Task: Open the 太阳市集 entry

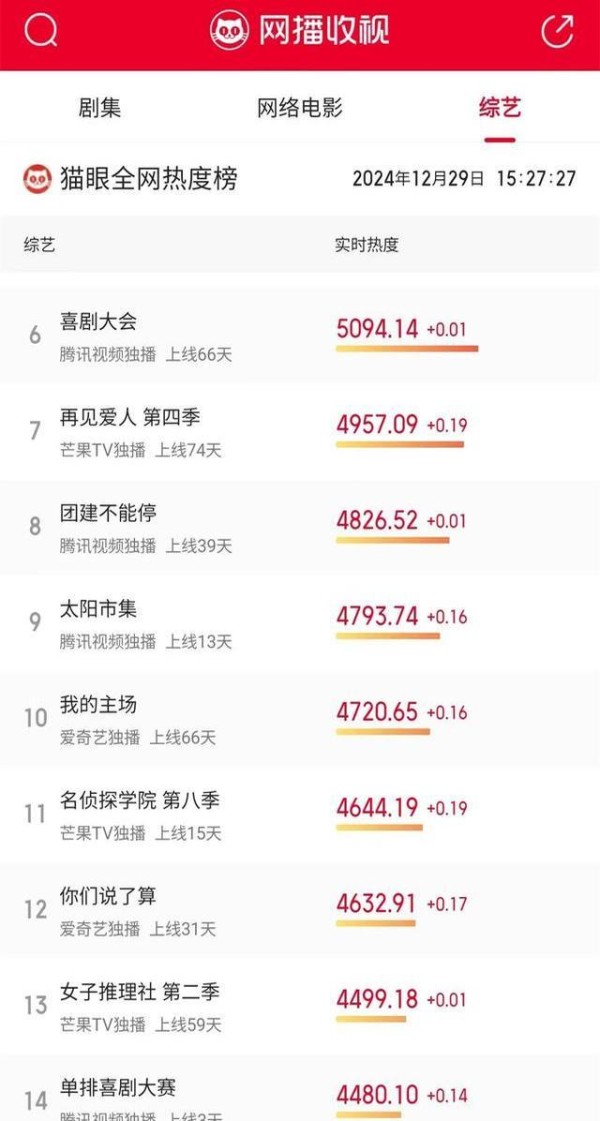Action: (98, 609)
